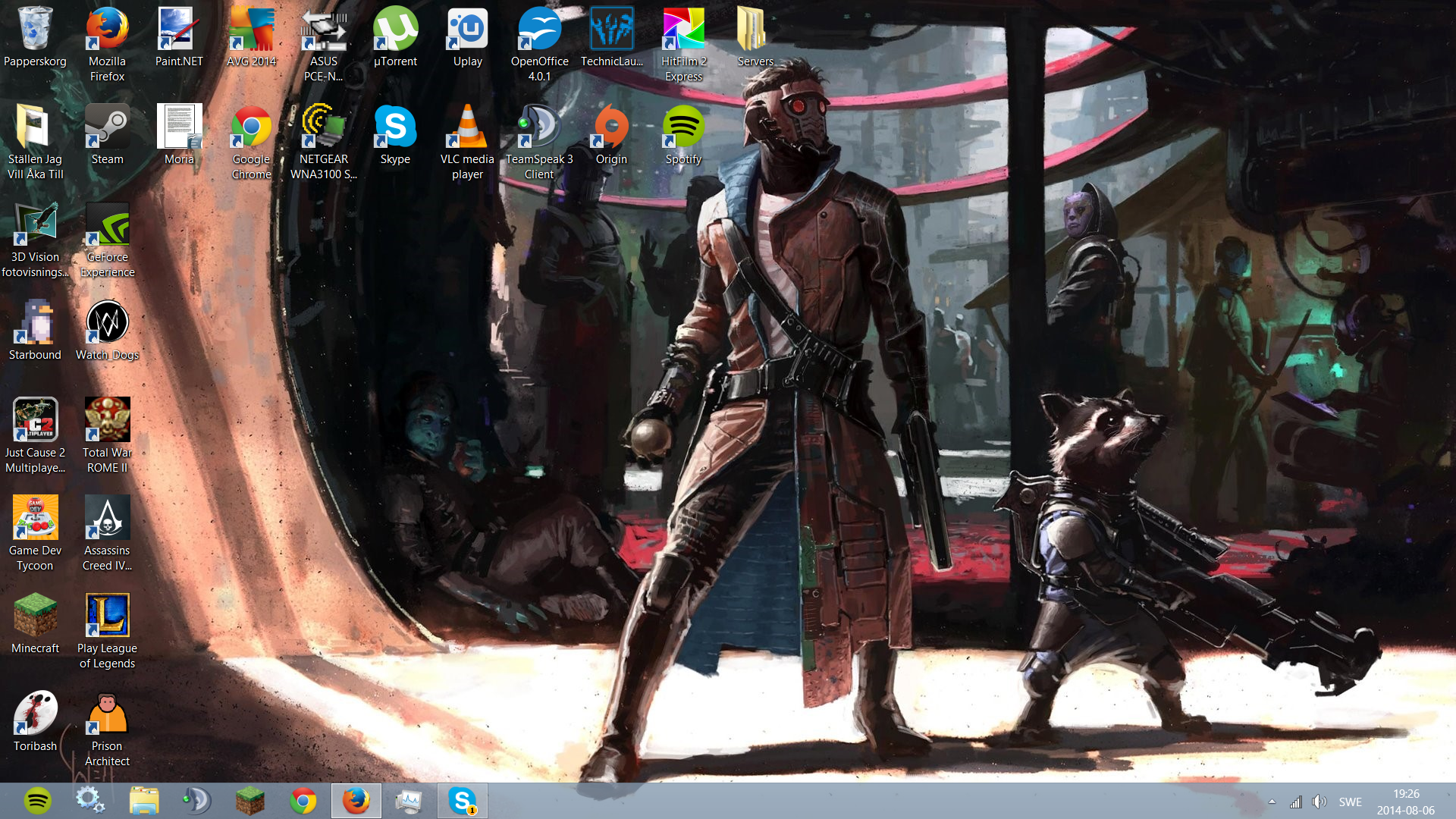
Task: Expand hidden system tray icons arrow
Action: pyautogui.click(x=1272, y=802)
